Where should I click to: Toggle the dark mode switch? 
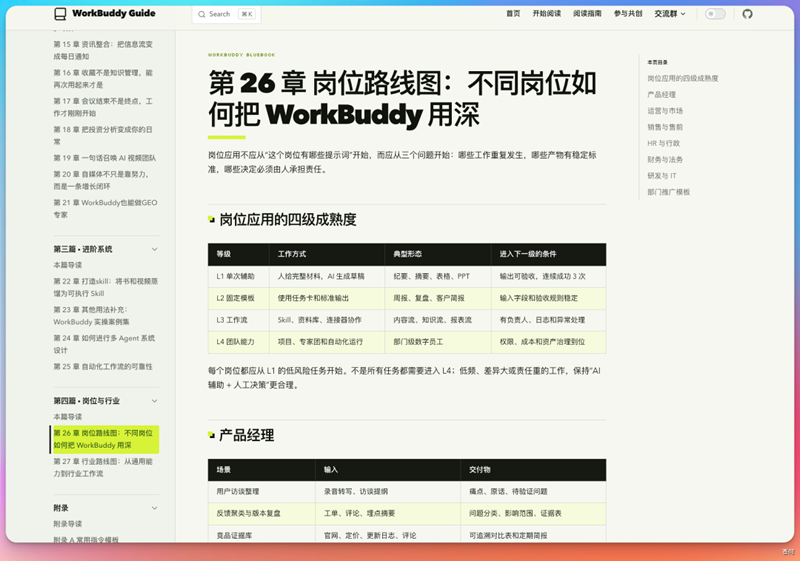click(715, 14)
